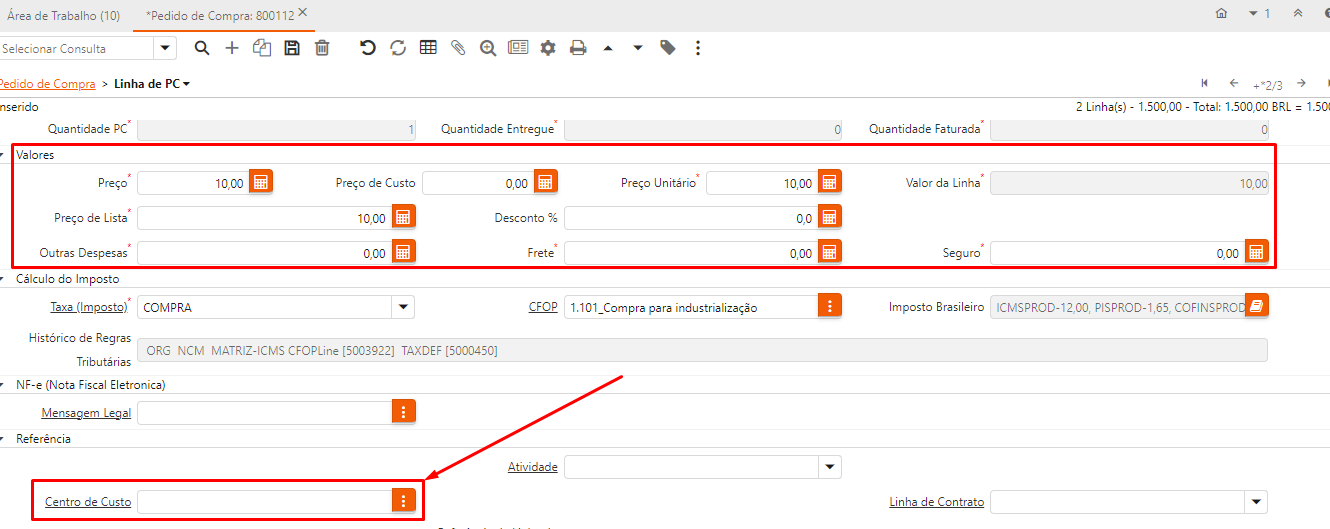
Task: Toggle grid view using the table icon
Action: point(428,48)
